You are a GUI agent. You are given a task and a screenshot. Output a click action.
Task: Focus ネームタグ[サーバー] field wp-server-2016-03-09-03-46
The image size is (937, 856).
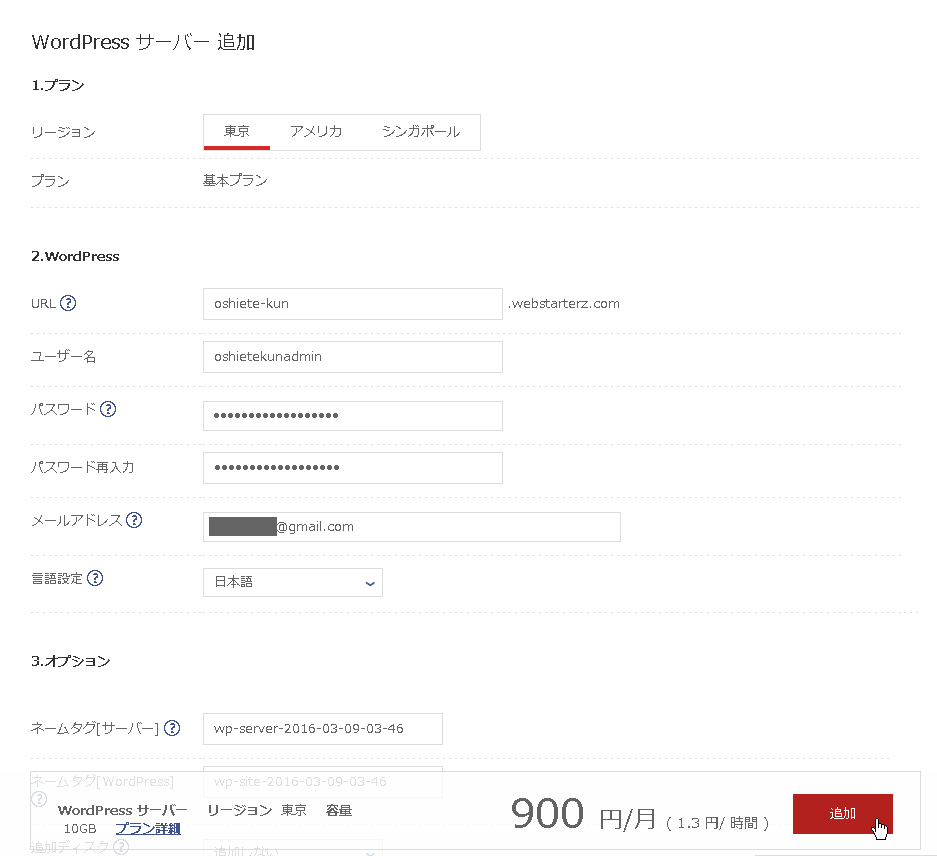point(323,729)
